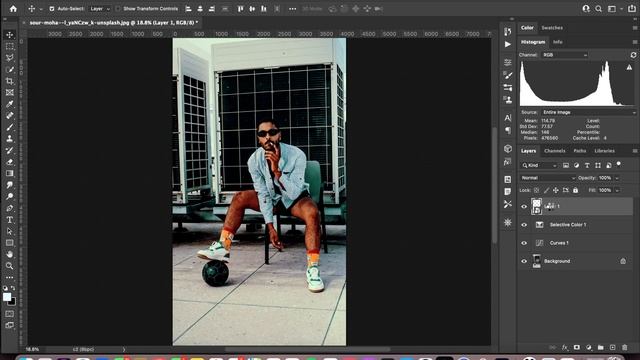Switch to the Info tab
Screen dimensions: 640x360
(558, 42)
